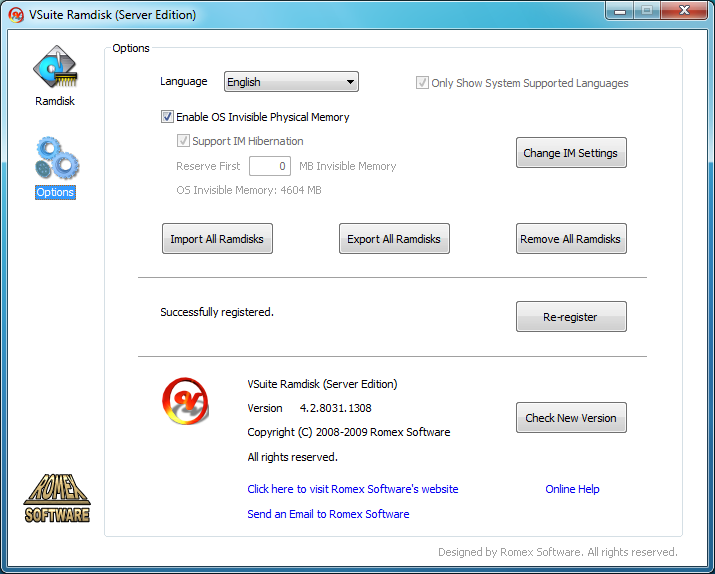Image resolution: width=715 pixels, height=574 pixels.
Task: Click Send an Email to Romex Software
Action: click(x=328, y=514)
